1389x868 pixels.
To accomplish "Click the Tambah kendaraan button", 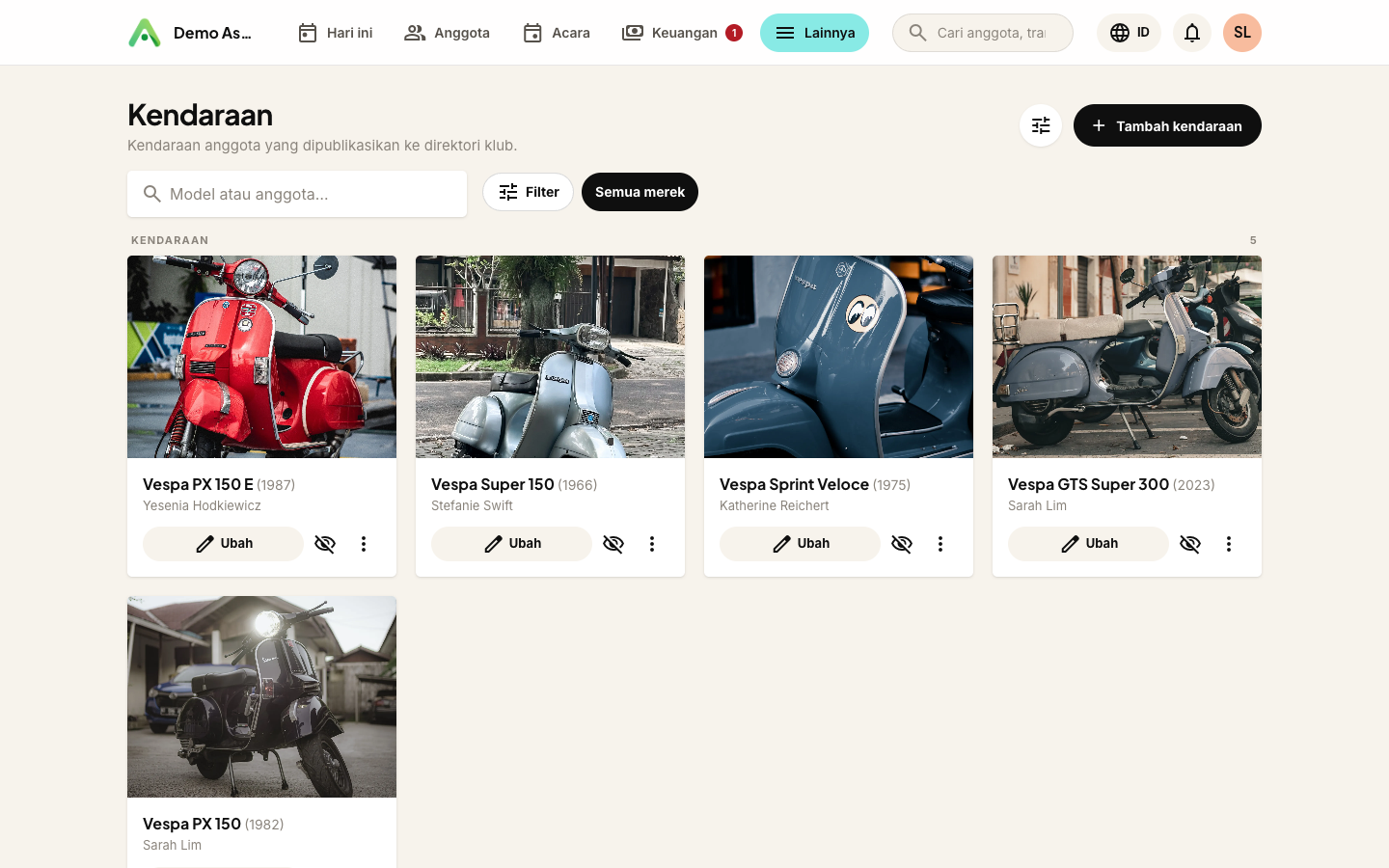I will pos(1167,125).
